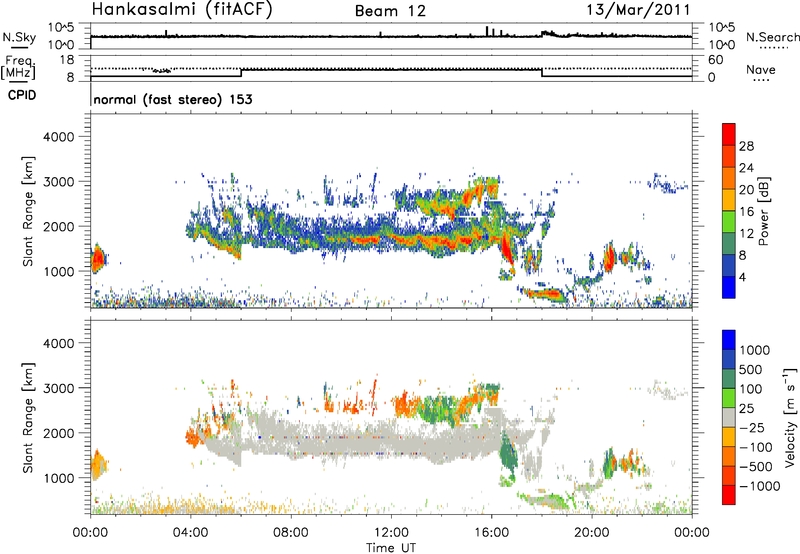Click the '3000' tick on the velocity plot
The image size is (800, 554).
(x=58, y=388)
